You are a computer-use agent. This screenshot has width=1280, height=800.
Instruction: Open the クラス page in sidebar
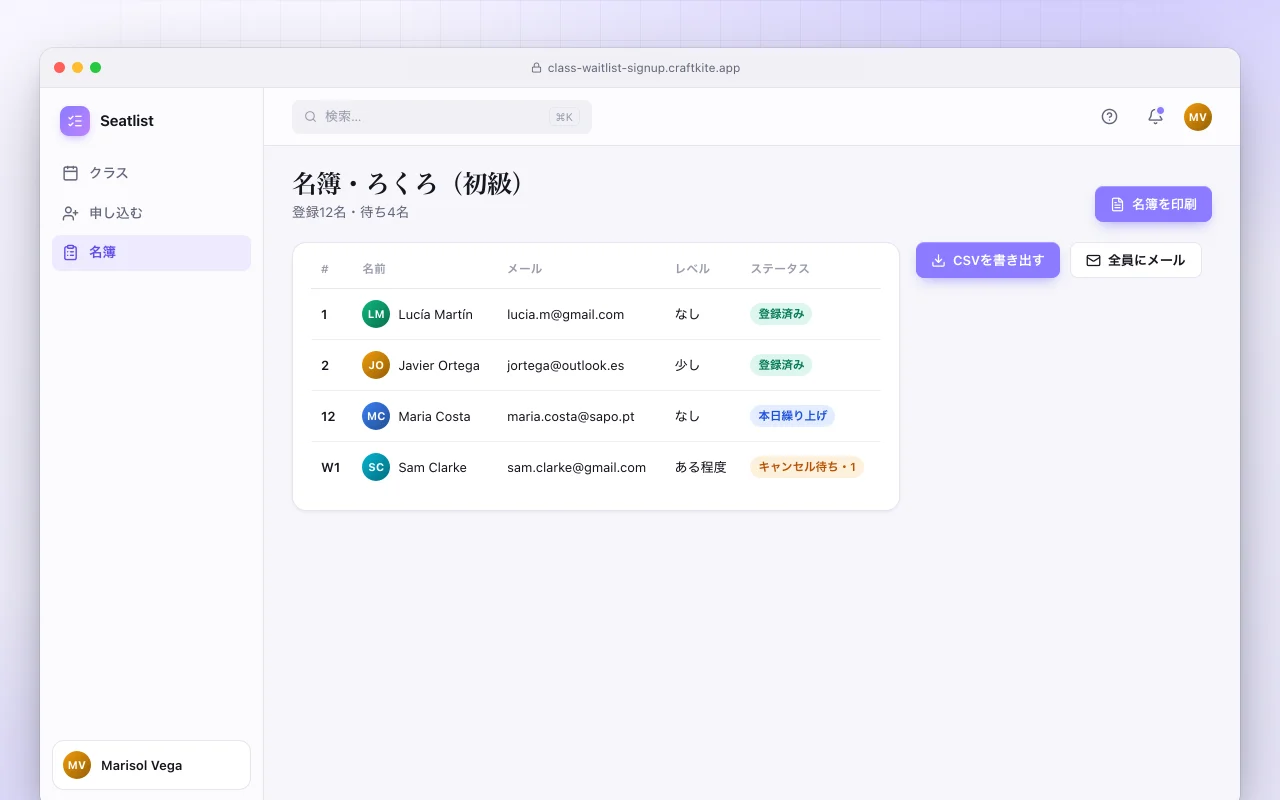151,173
